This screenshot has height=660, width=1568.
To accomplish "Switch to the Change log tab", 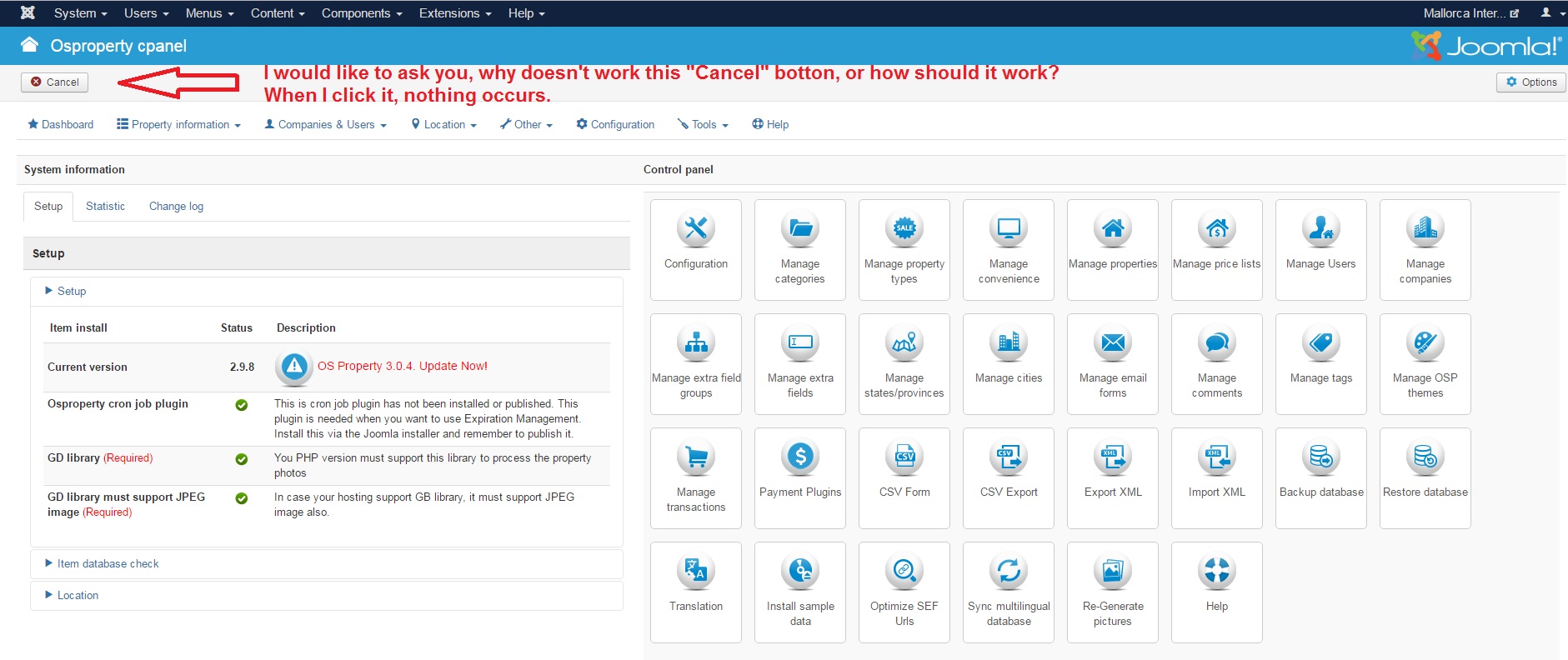I will 176,206.
